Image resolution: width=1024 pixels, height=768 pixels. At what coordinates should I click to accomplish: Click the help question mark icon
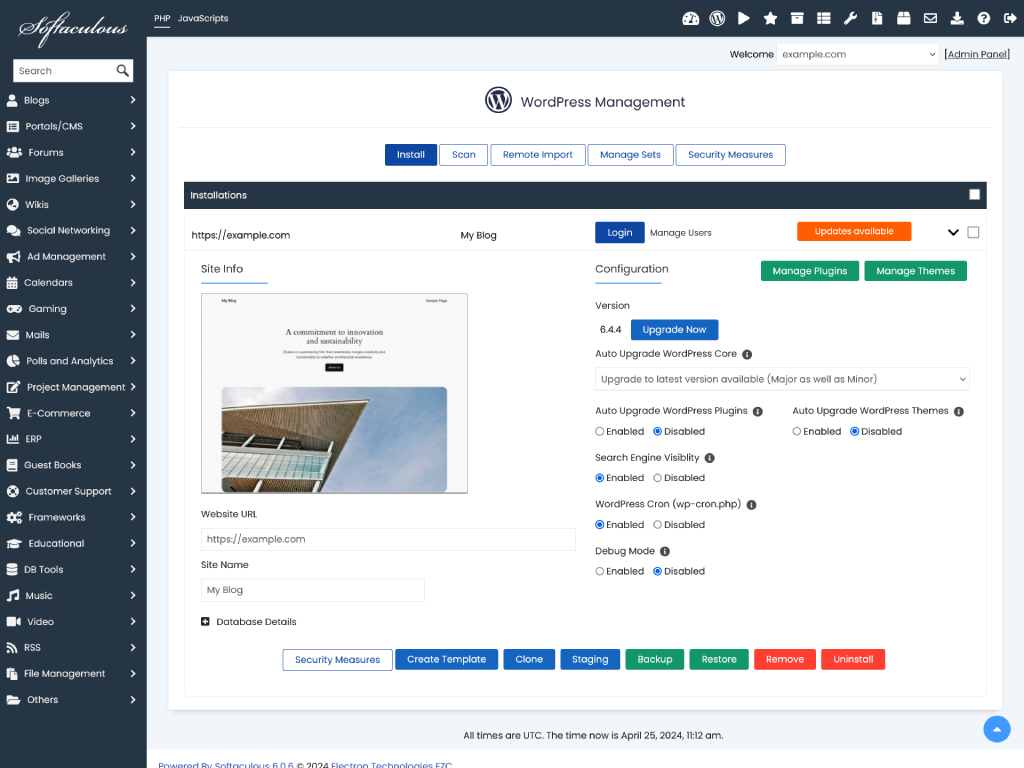click(x=983, y=18)
